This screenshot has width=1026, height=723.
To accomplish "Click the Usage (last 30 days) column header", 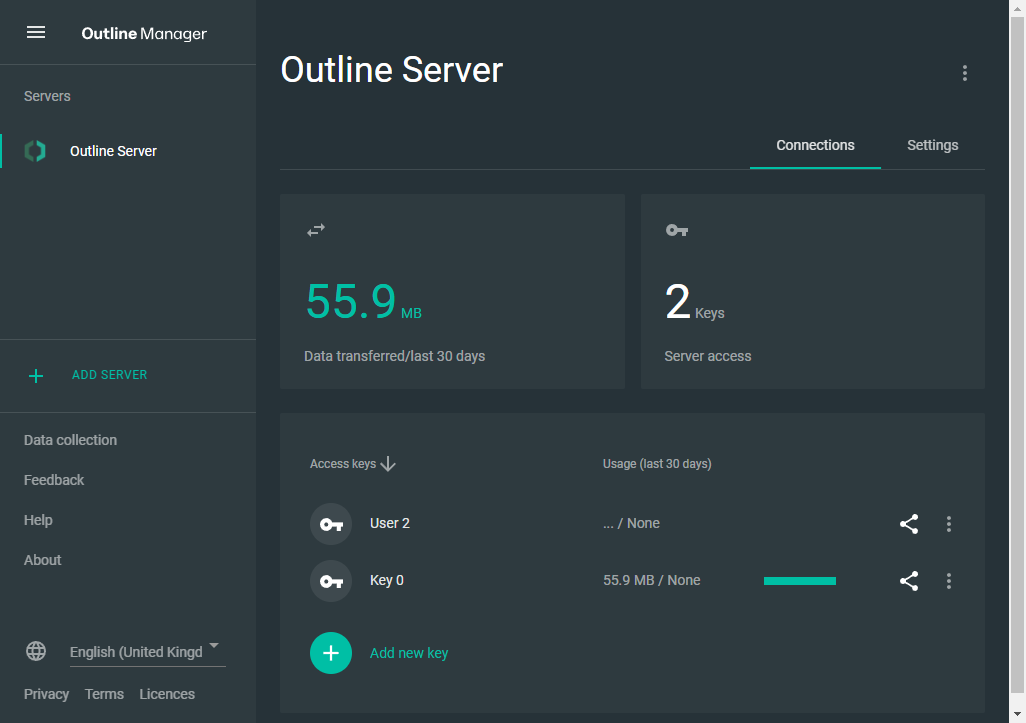I will coord(657,464).
